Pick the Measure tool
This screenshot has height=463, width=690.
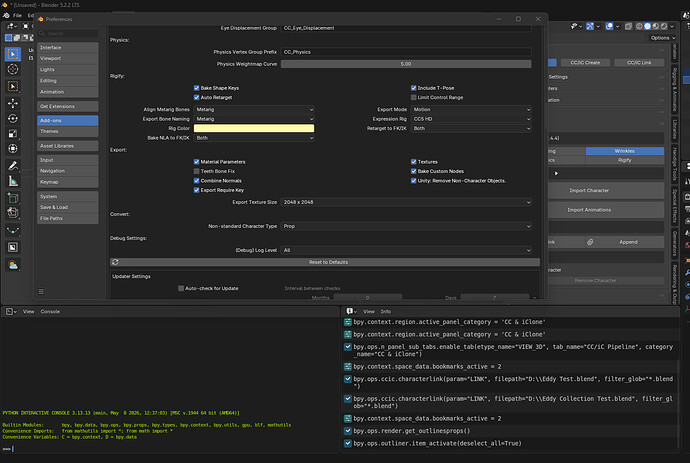13,181
